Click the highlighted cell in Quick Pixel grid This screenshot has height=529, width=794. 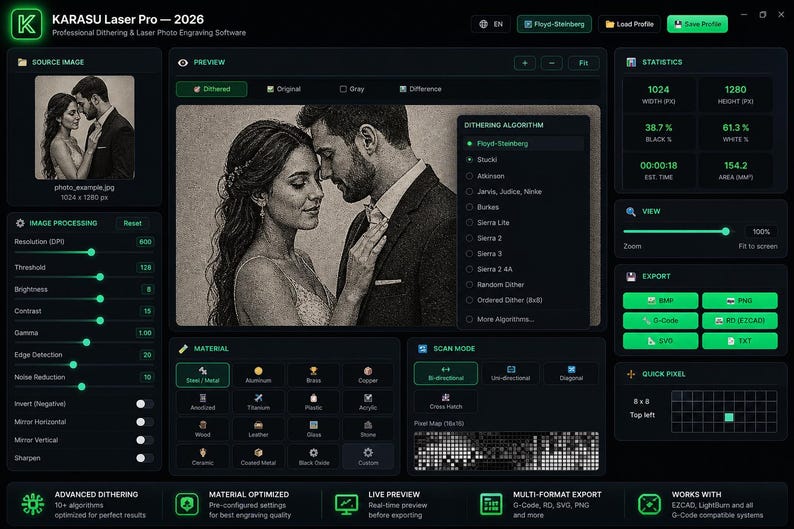729,417
